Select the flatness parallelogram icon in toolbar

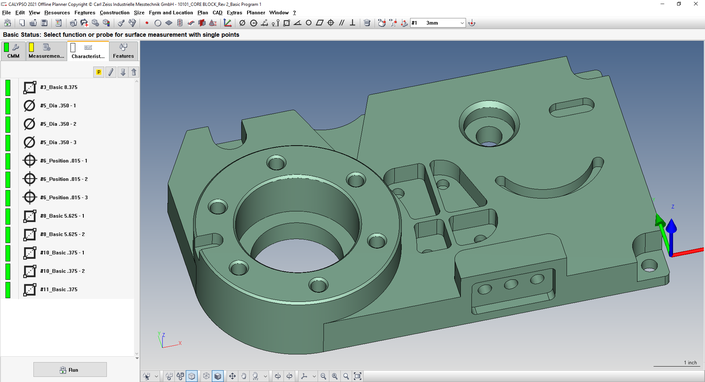pos(320,23)
